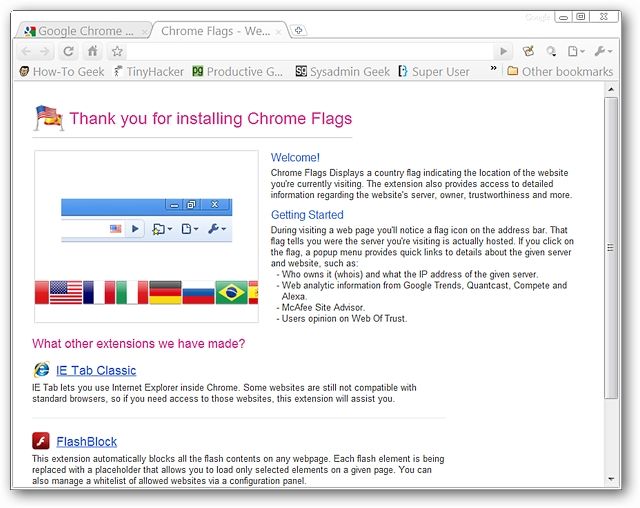The width and height of the screenshot is (640, 508).
Task: Open the Page menu dropdown
Action: coord(576,51)
